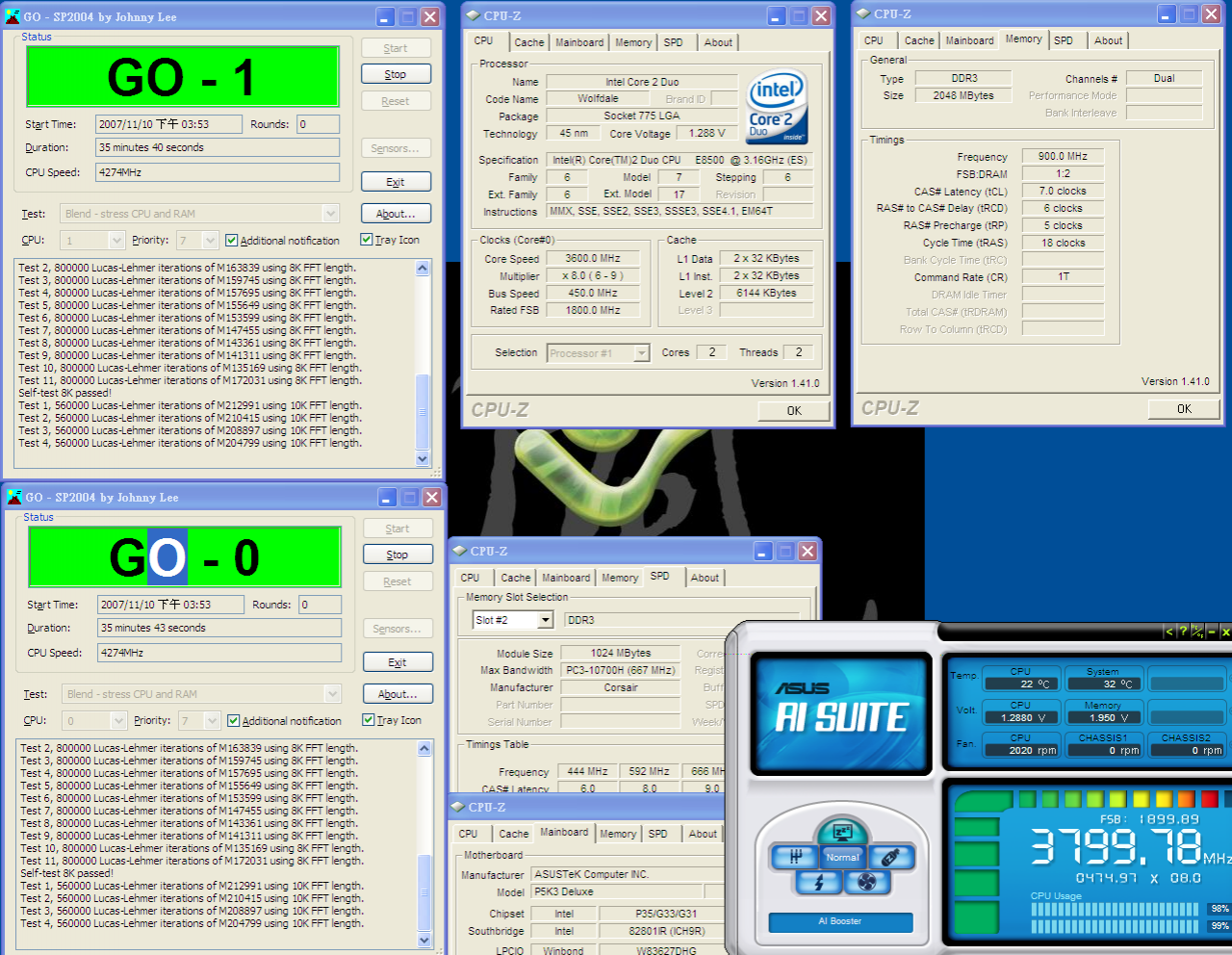Image resolution: width=1232 pixels, height=955 pixels.
Task: Open AI N.O.S. nitro bottle icon
Action: coord(890,857)
